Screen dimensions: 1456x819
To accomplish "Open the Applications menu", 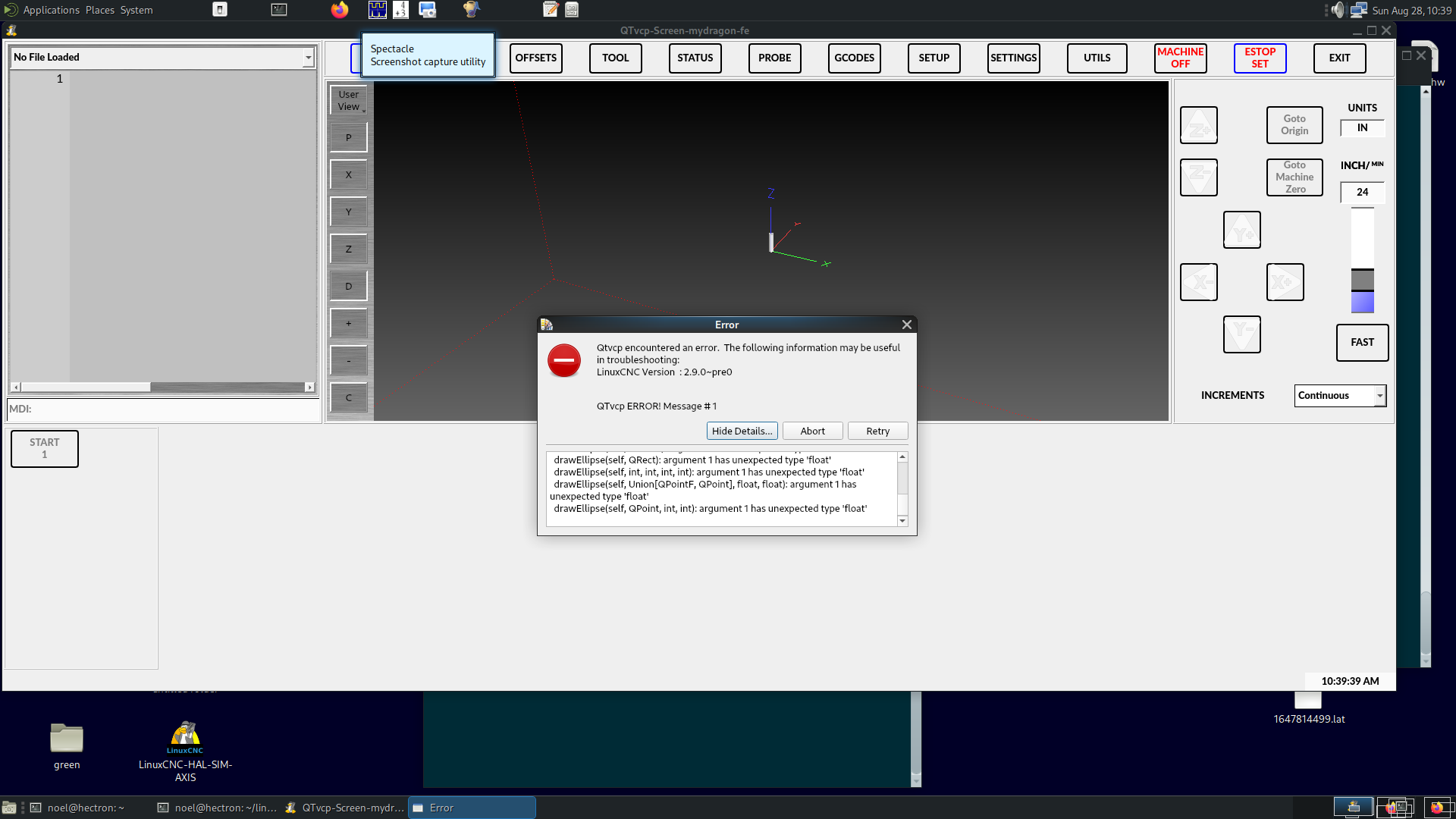I will point(51,10).
